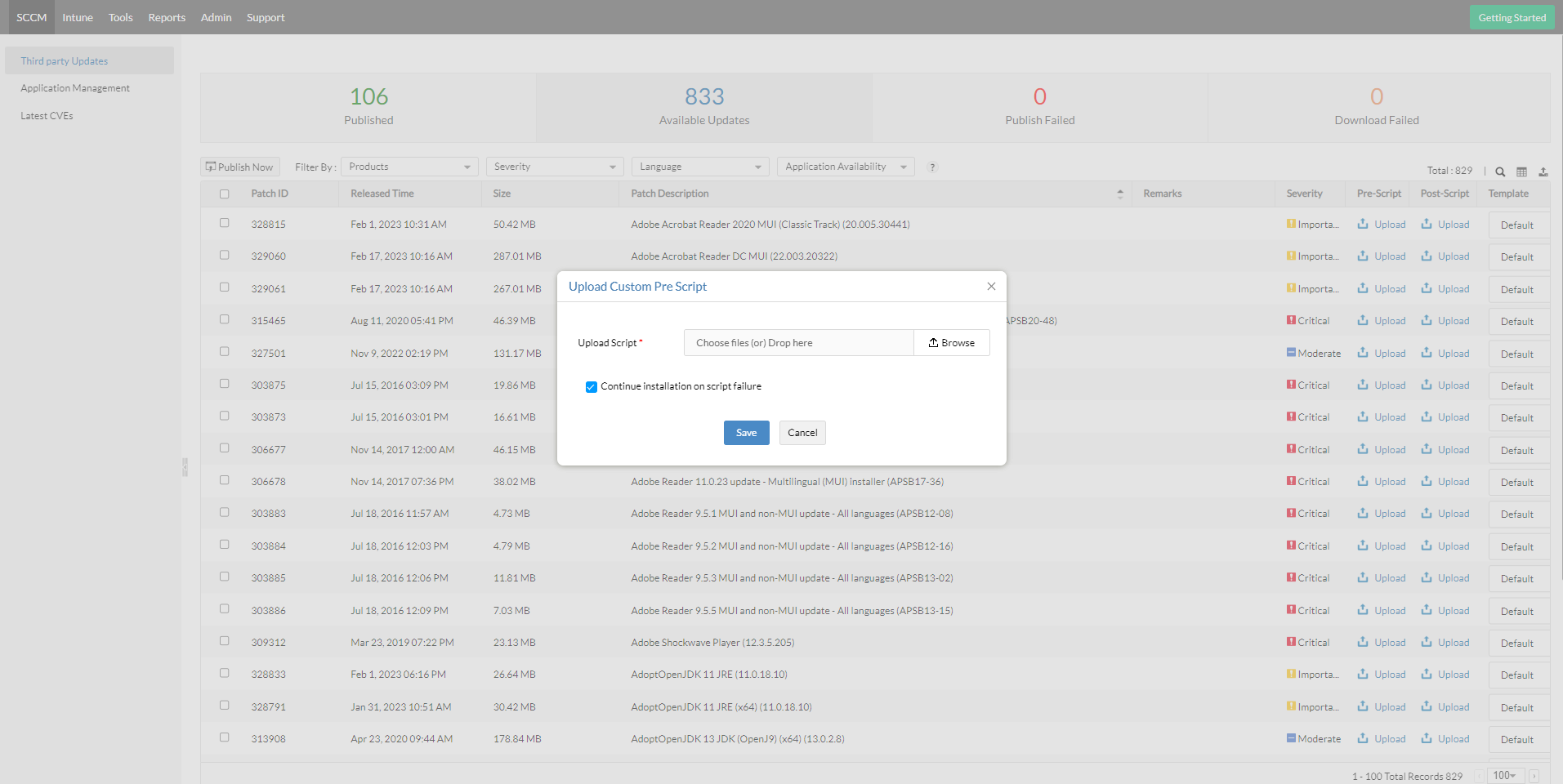Click Post-Script upload icon for patch 313908
Screen dimensions: 1563x784
coord(1427,738)
